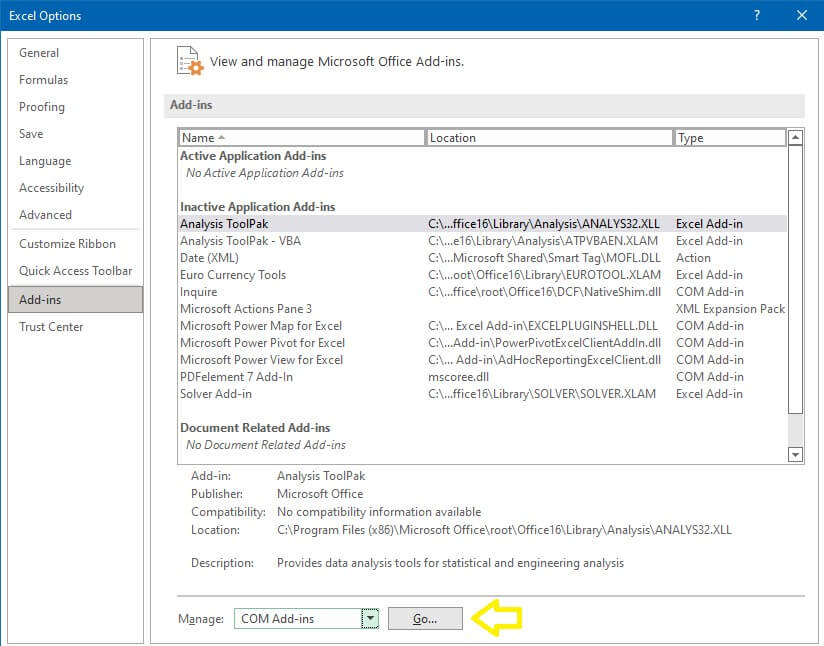Select the PDFelement 7 Add-In row
Image resolution: width=824 pixels, height=646 pixels.
(x=482, y=377)
